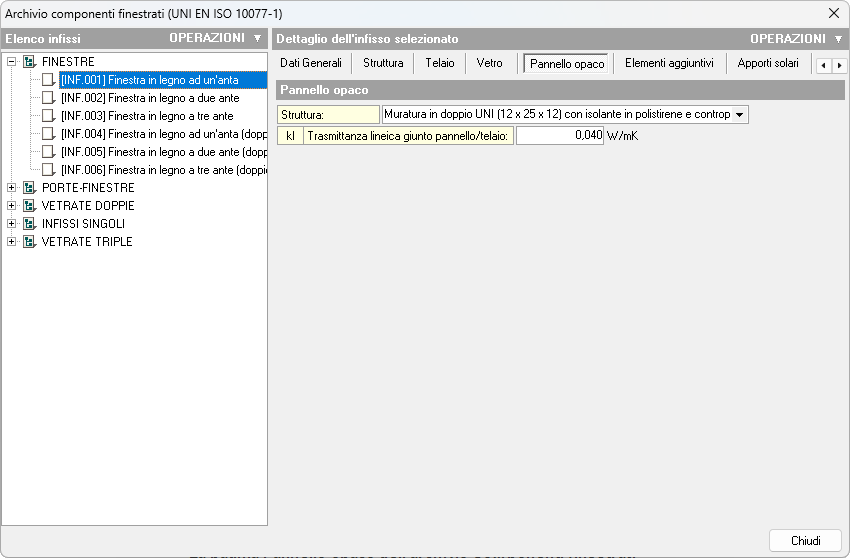Expand the PORTE-FINESTRE tree node

pos(11,188)
